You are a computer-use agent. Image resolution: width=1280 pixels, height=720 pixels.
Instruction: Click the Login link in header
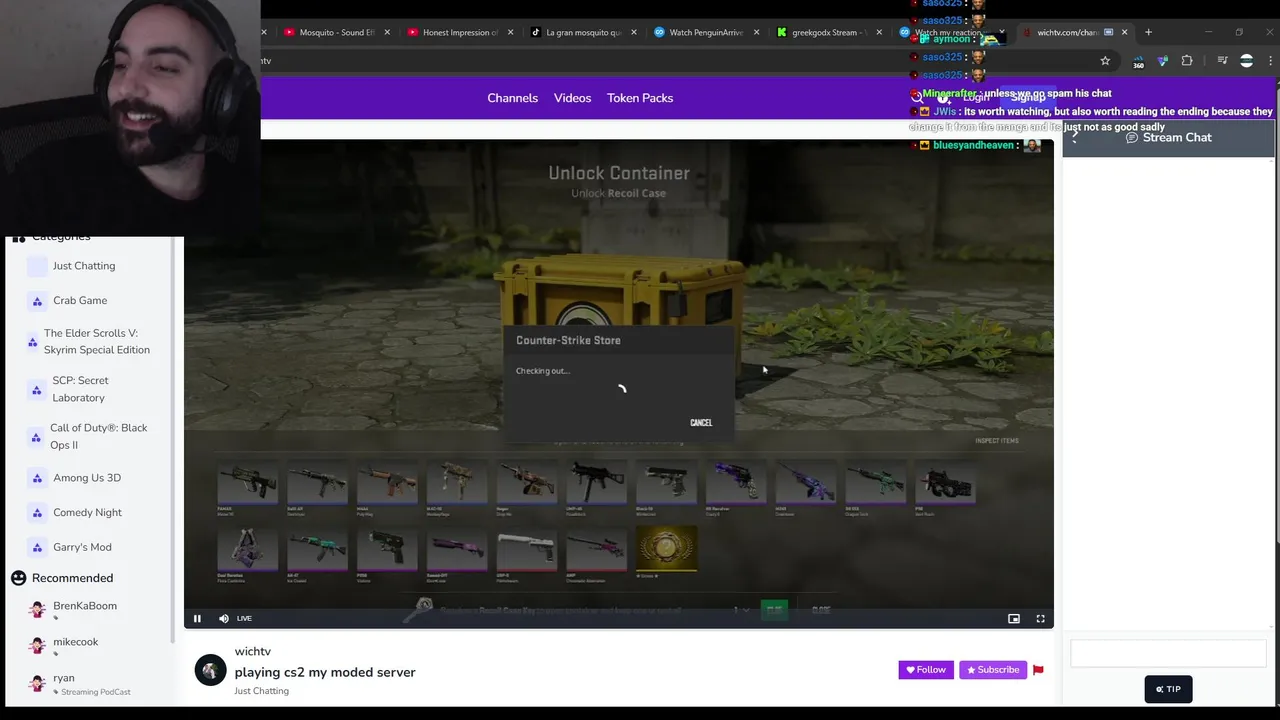pos(976,97)
